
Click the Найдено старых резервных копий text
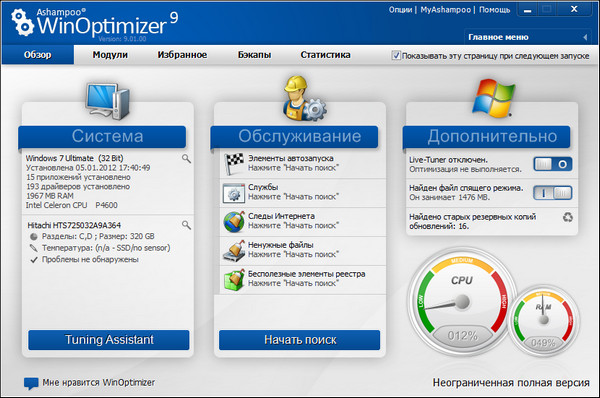click(x=473, y=222)
